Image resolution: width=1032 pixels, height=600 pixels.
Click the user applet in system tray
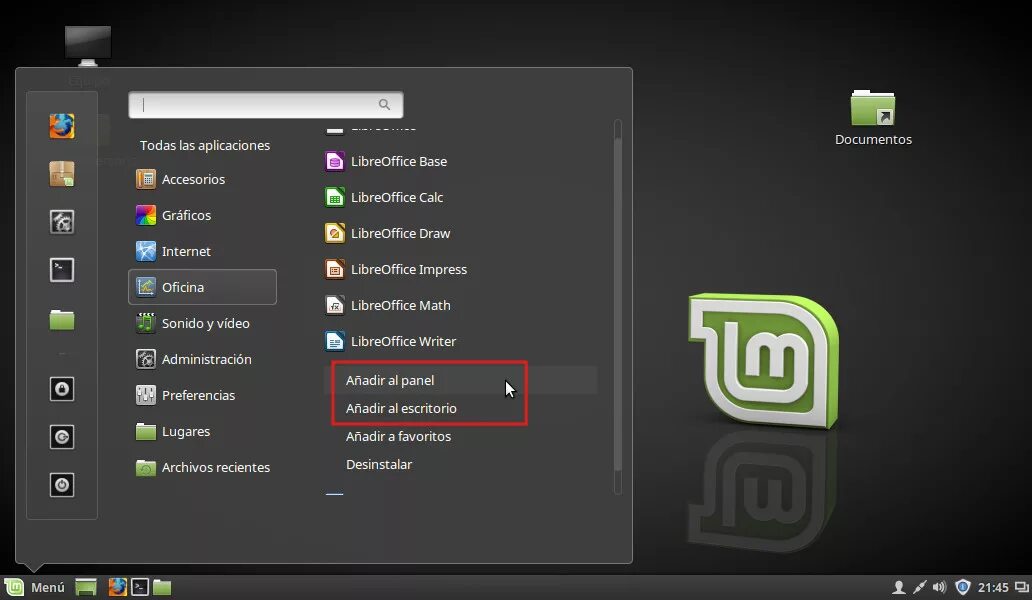(898, 587)
